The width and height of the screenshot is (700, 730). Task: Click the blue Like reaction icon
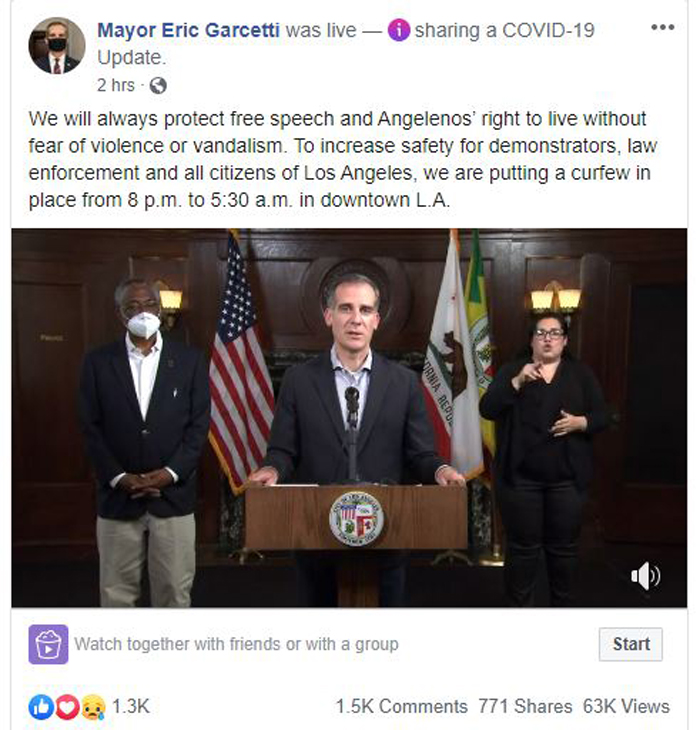point(42,706)
